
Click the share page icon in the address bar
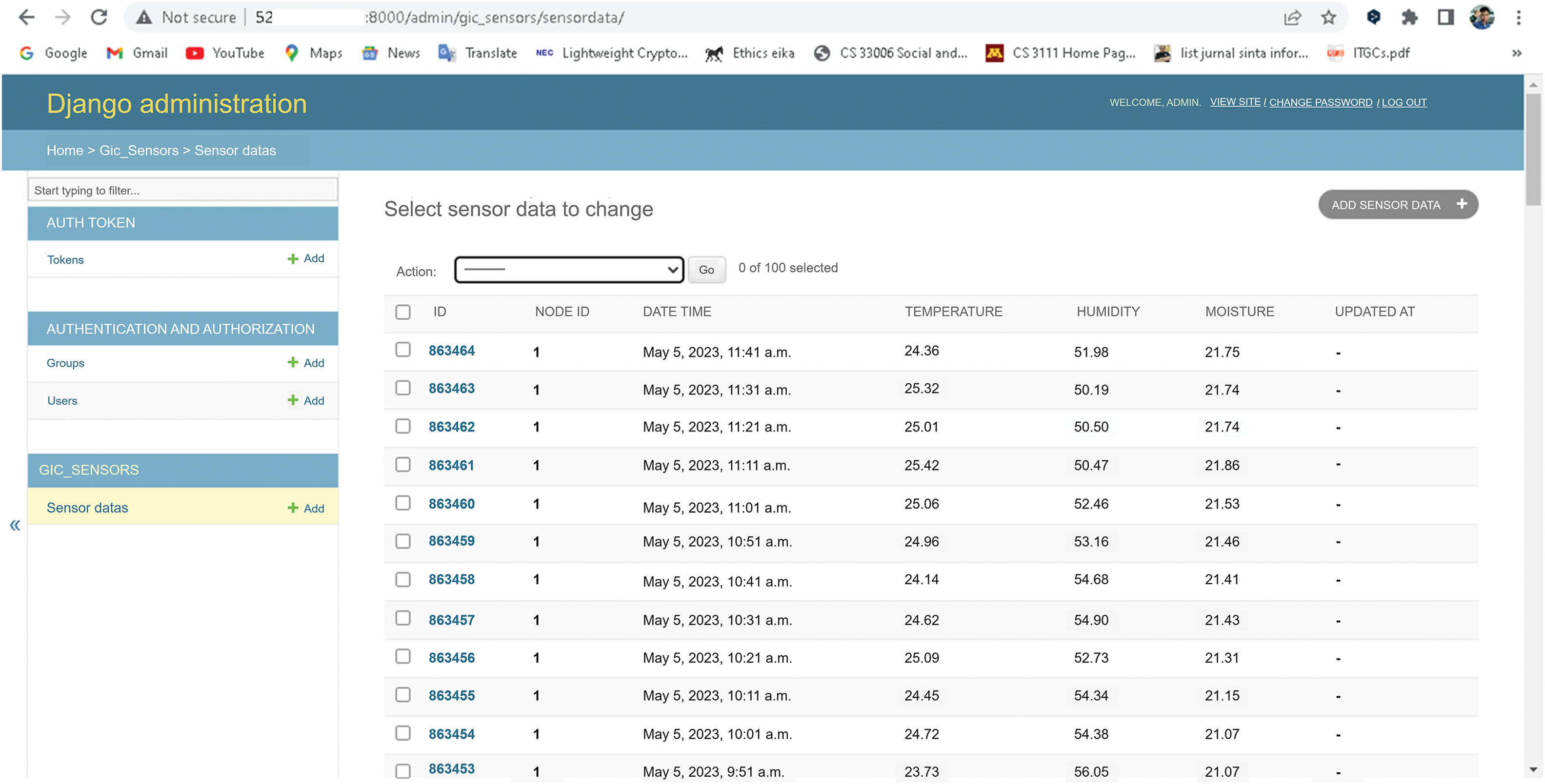tap(1292, 18)
